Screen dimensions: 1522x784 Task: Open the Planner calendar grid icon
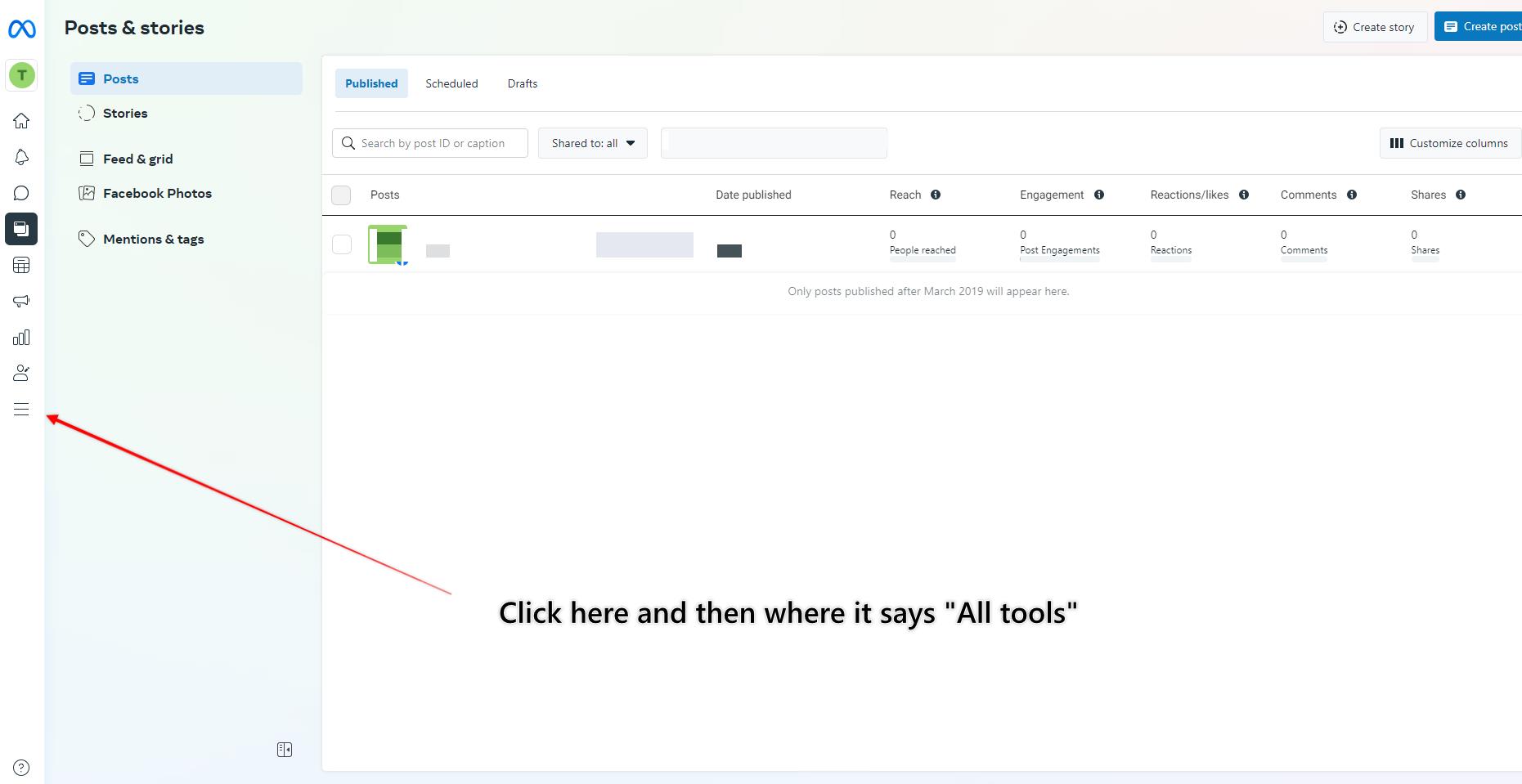coord(21,265)
